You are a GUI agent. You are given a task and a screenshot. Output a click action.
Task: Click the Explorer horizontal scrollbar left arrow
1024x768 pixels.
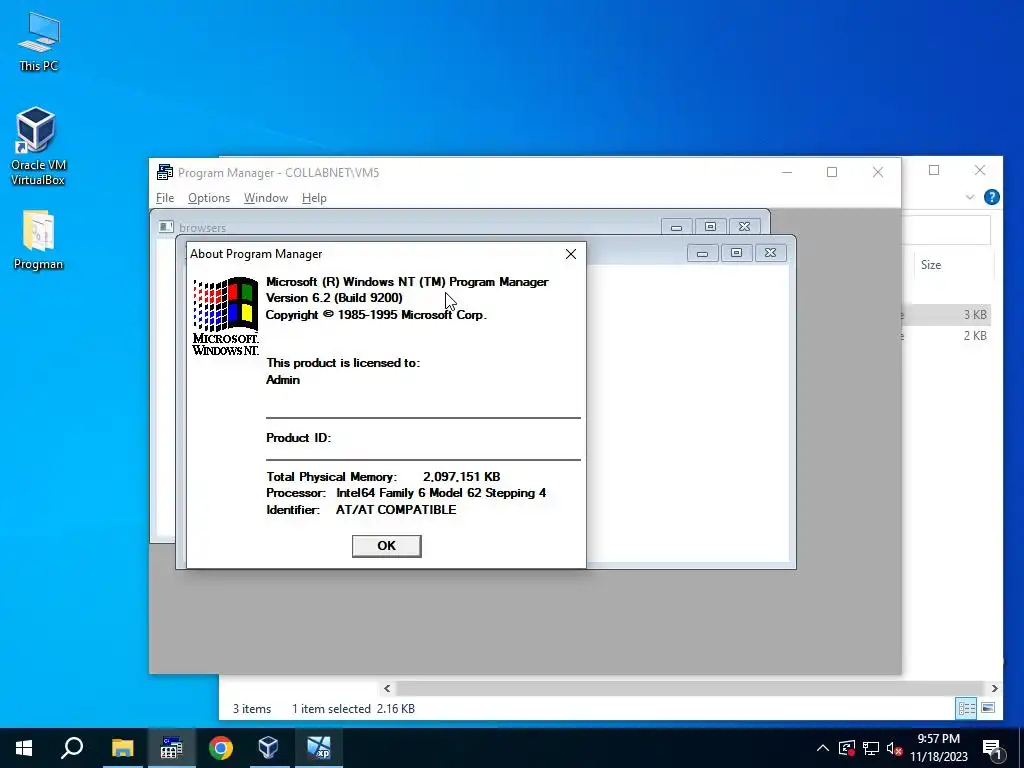click(x=387, y=688)
